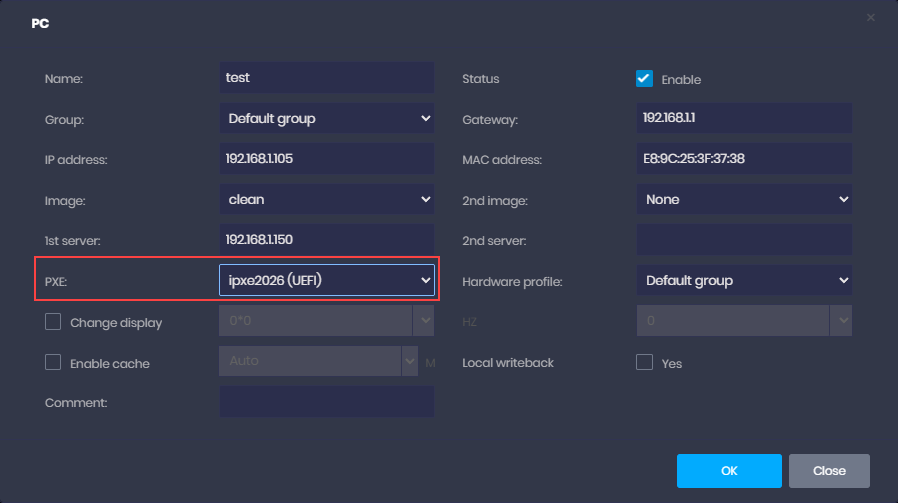Image resolution: width=898 pixels, height=503 pixels.
Task: Uncheck the Status Enable checkbox
Action: pos(644,79)
